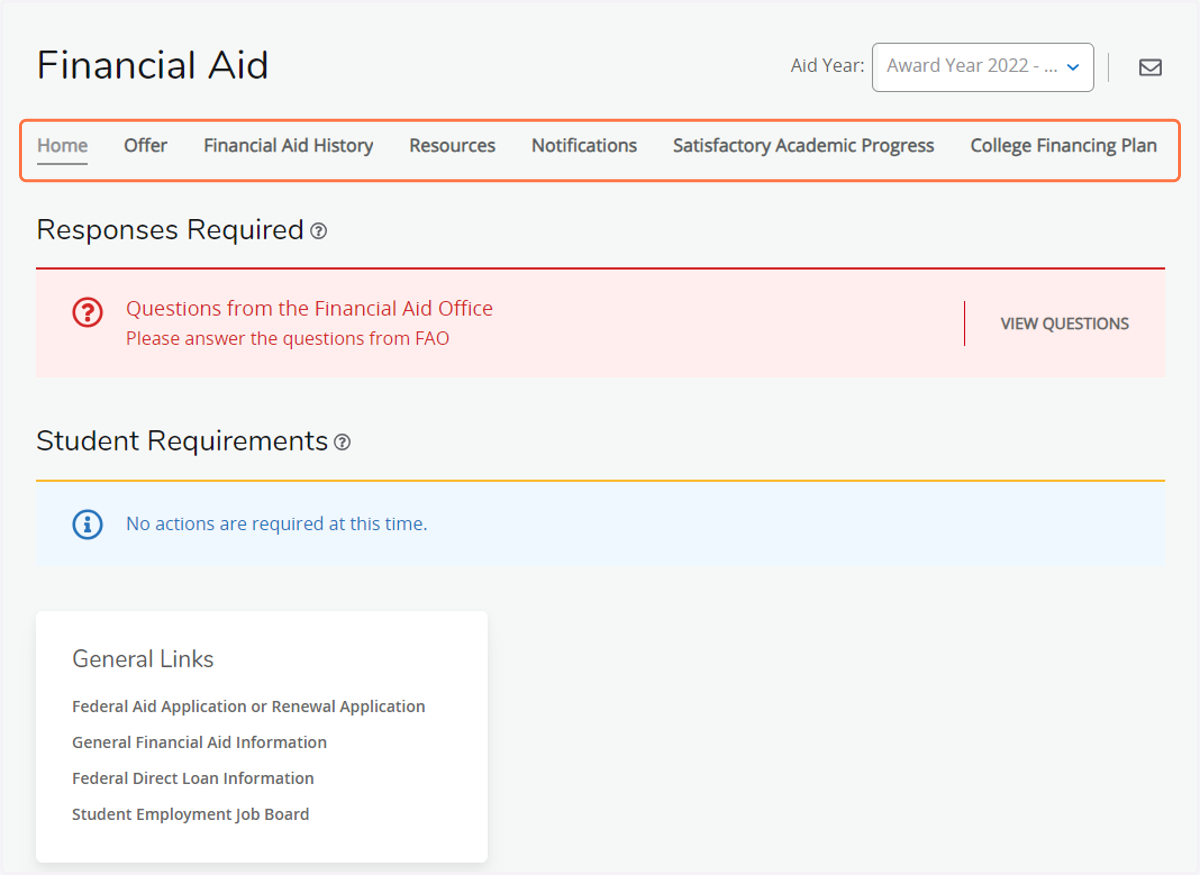The height and width of the screenshot is (875, 1200).
Task: Click 'No actions are required at this time.' text
Action: coord(276,524)
